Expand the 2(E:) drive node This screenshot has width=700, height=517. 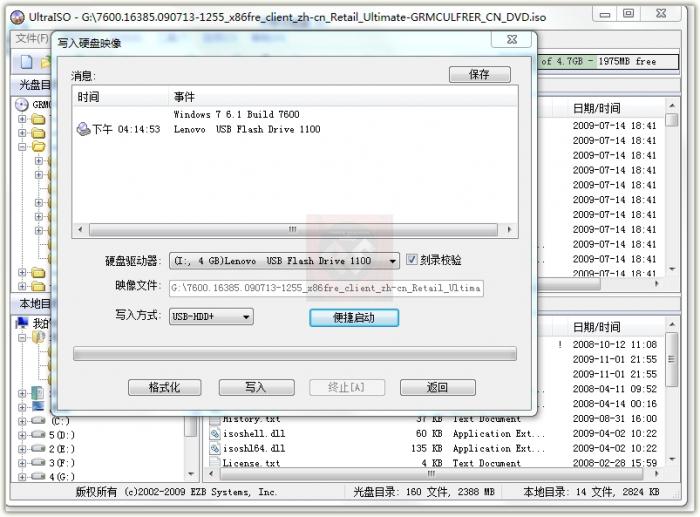[x=22, y=448]
